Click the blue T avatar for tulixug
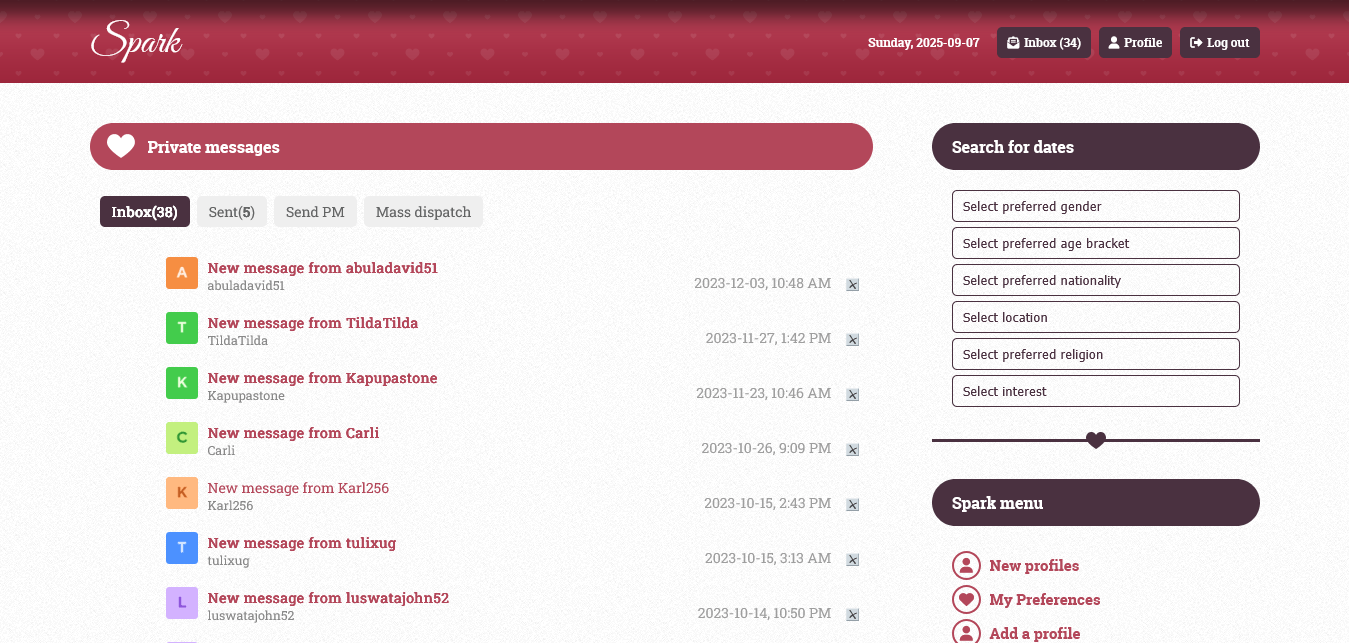1349x643 pixels. (181, 548)
